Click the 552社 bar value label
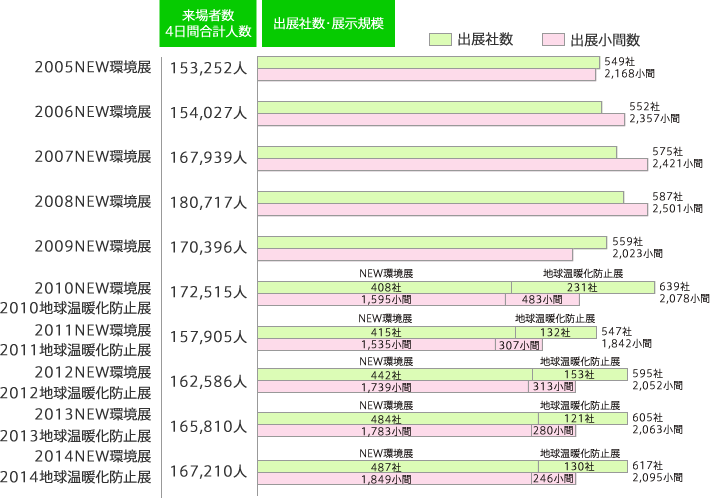710x498 pixels. coord(644,106)
